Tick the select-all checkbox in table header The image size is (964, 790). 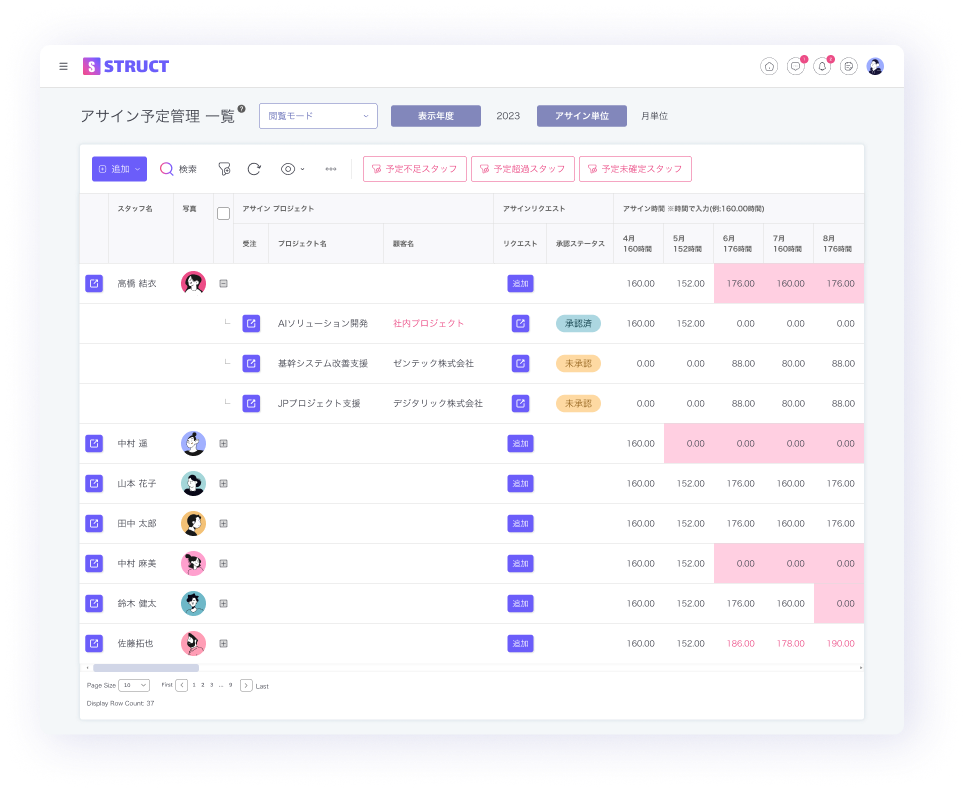[x=223, y=213]
